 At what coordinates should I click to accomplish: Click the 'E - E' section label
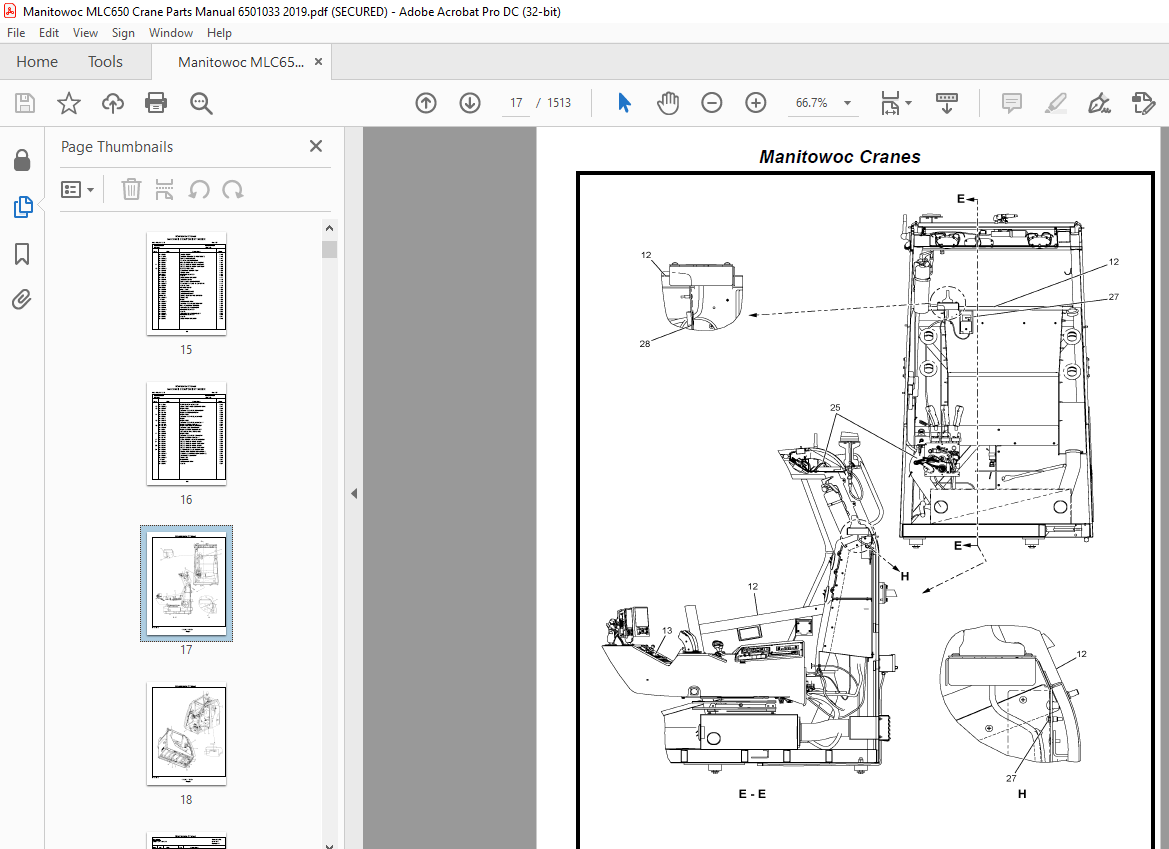752,795
